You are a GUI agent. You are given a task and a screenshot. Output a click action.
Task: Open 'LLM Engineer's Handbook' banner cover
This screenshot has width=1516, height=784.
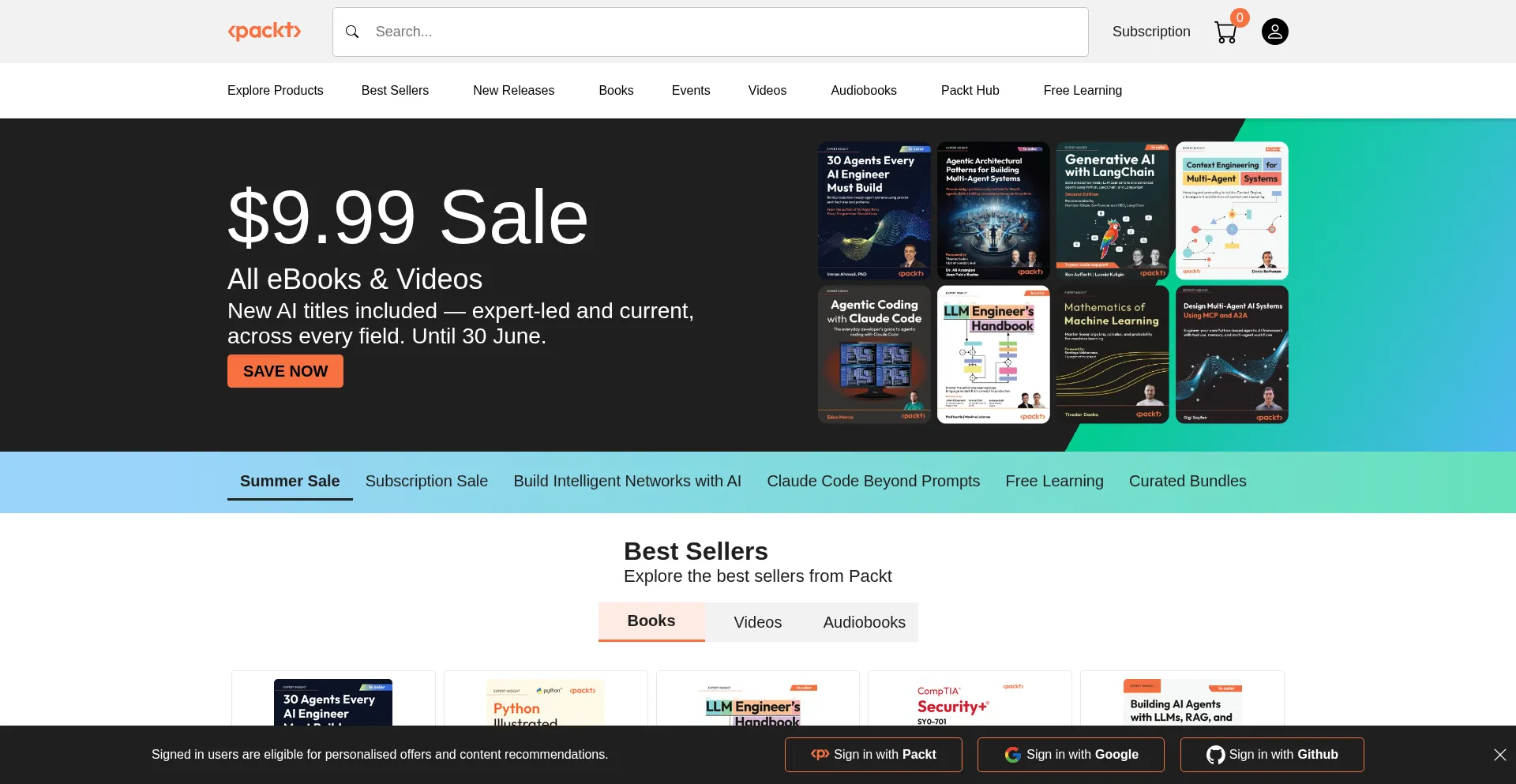(x=993, y=354)
